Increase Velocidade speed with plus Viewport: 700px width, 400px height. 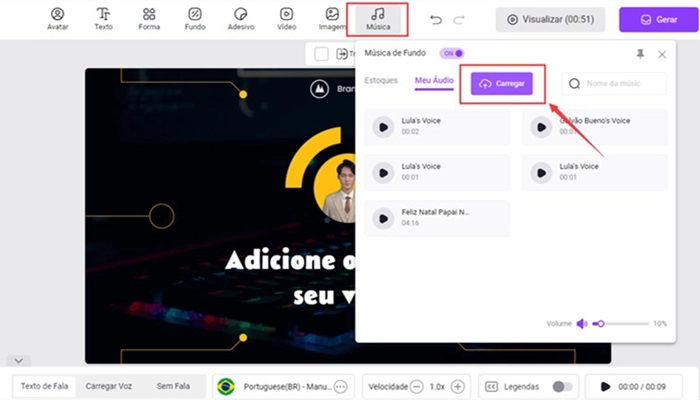click(458, 387)
